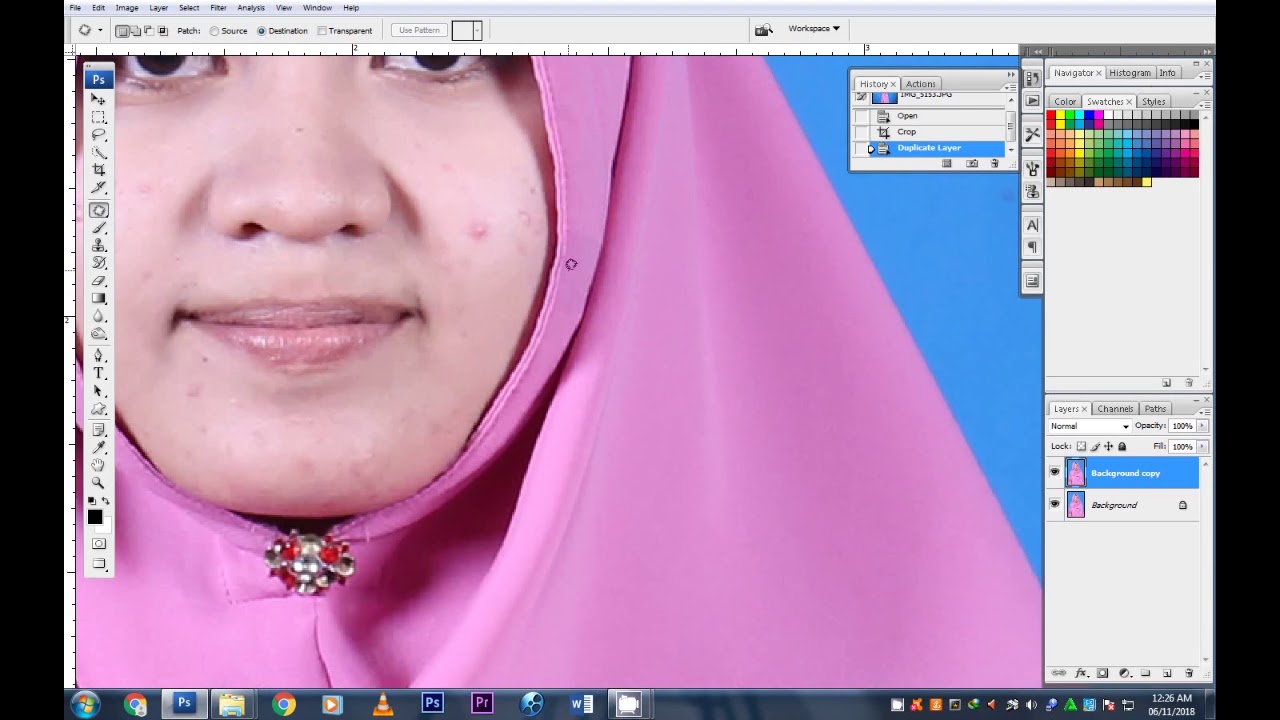Open the blend mode Normal dropdown
1280x720 pixels.
1089,426
